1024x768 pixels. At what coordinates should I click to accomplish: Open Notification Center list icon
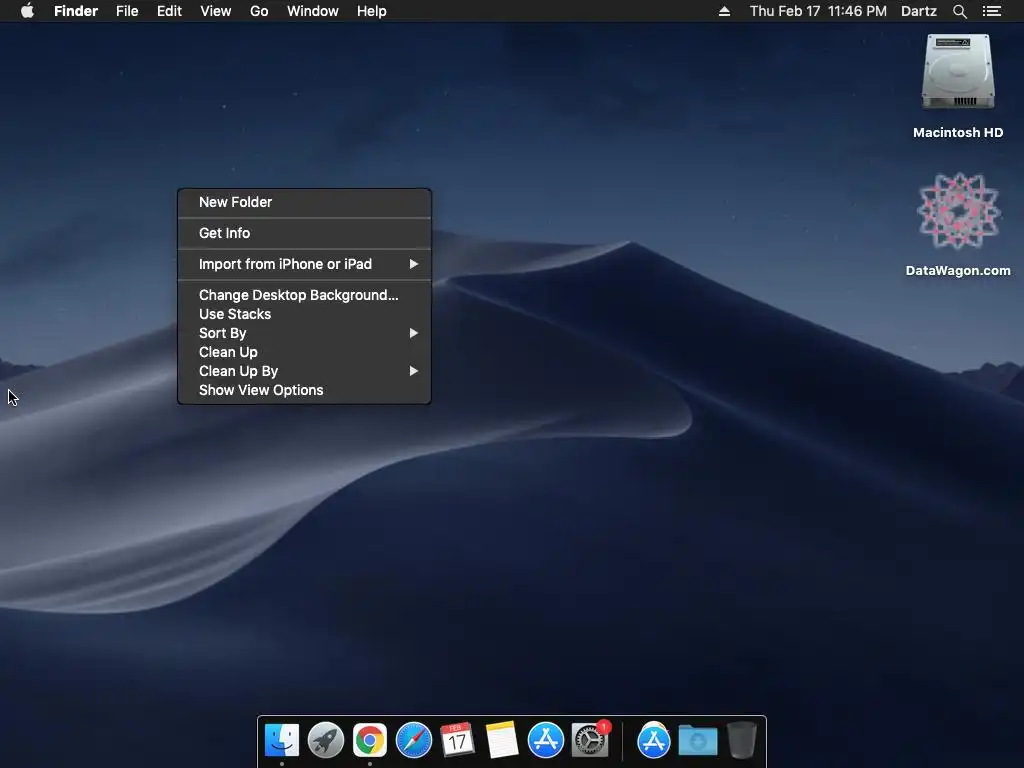tap(992, 11)
